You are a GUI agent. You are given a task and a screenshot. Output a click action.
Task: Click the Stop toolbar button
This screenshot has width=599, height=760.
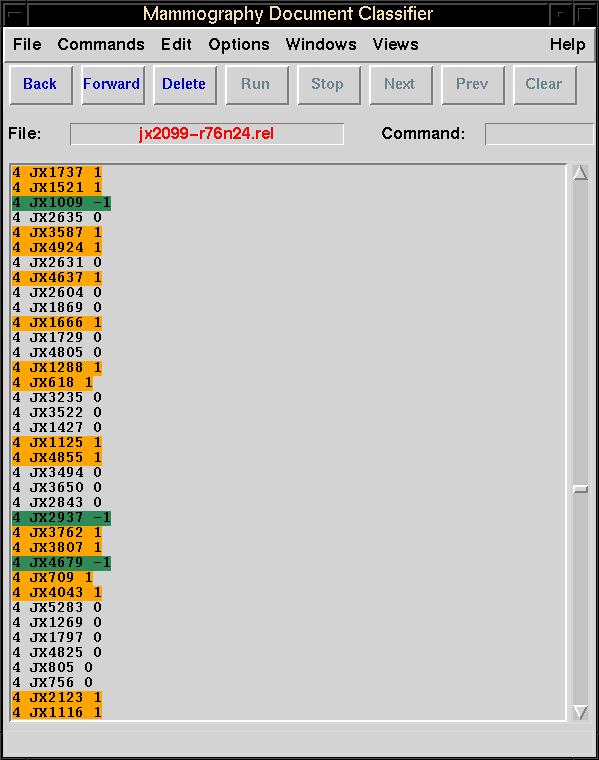click(328, 85)
